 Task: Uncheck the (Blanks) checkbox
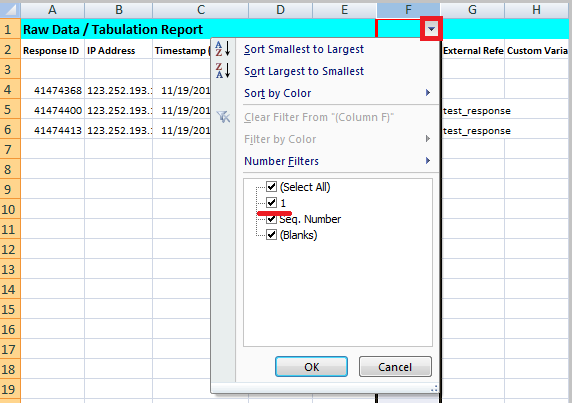(271, 235)
